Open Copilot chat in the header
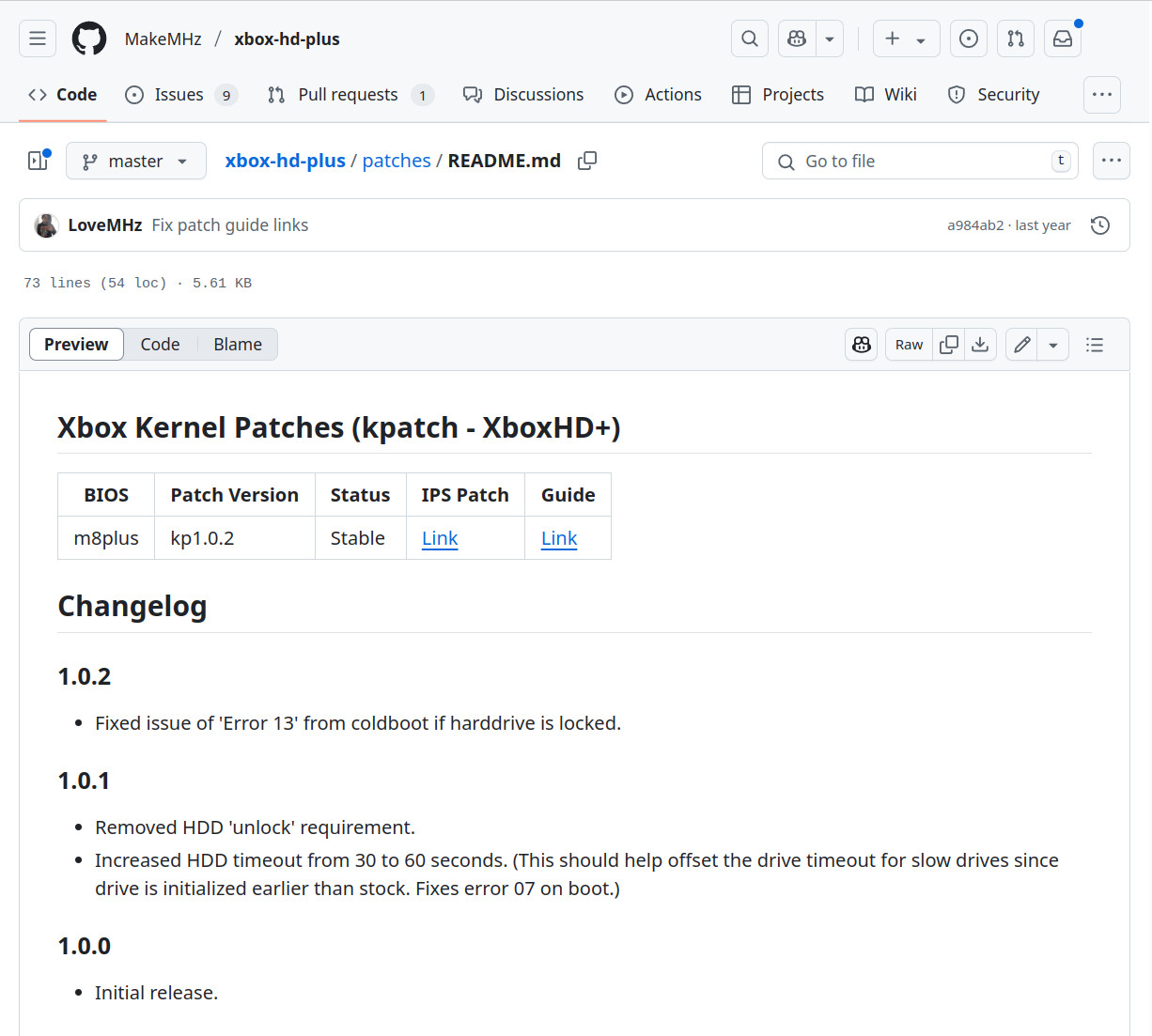Image resolution: width=1152 pixels, height=1036 pixels. [x=797, y=39]
